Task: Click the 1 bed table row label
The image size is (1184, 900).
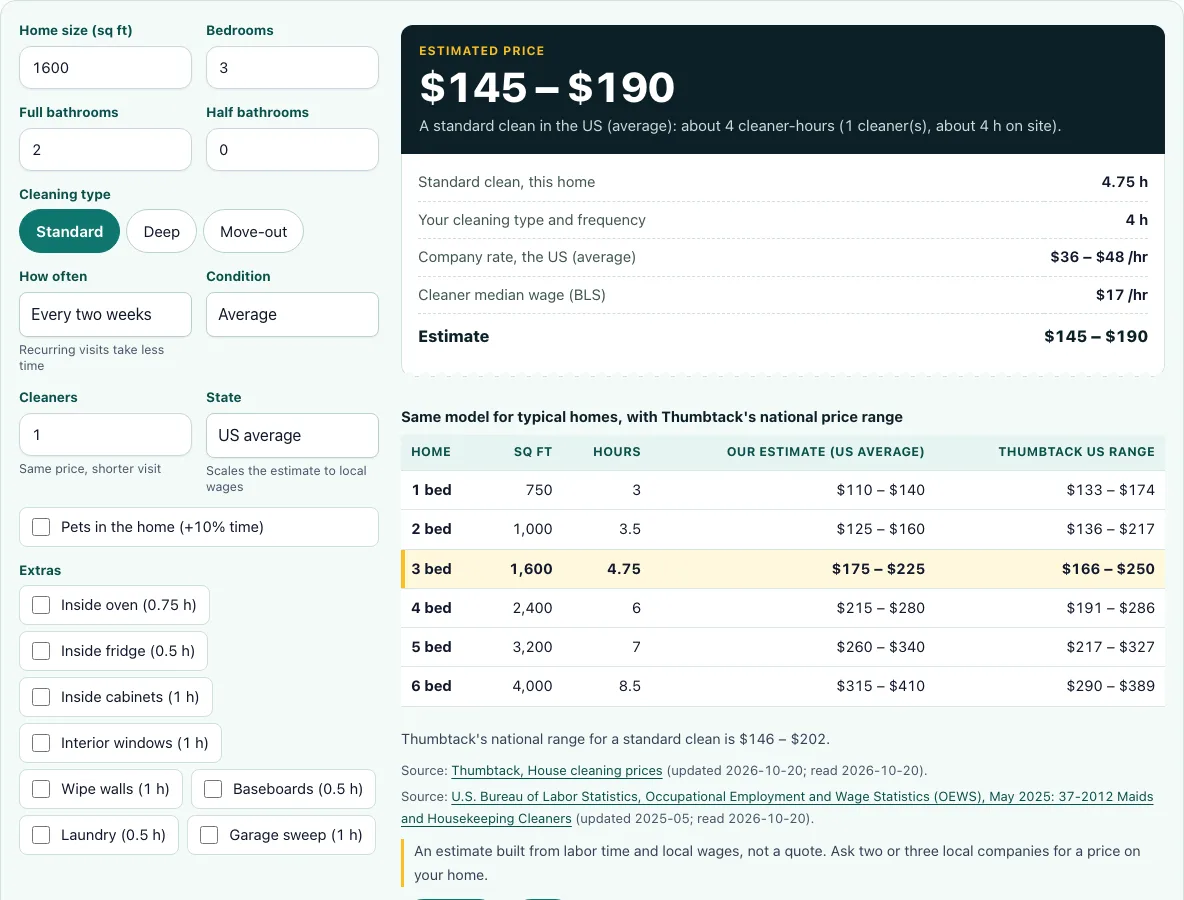Action: point(431,490)
